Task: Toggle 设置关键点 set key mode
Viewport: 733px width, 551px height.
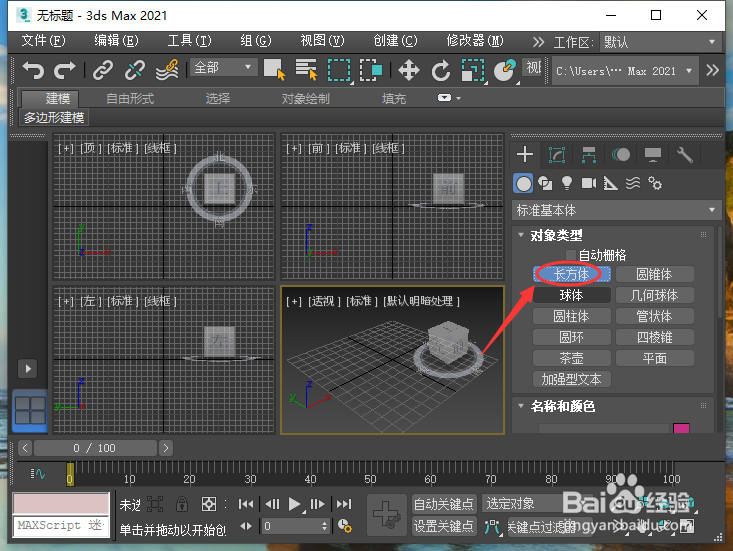Action: point(444,527)
